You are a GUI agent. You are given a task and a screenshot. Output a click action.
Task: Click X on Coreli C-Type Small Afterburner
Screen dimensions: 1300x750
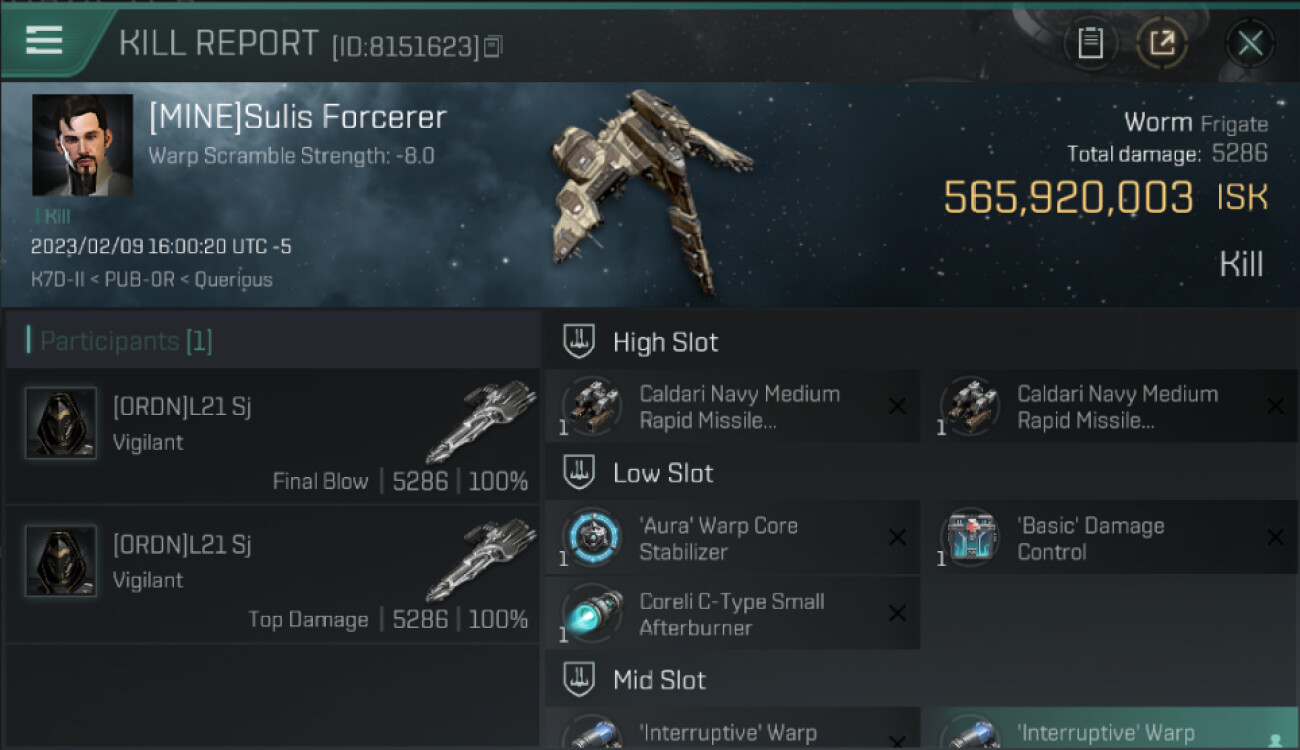pos(897,614)
